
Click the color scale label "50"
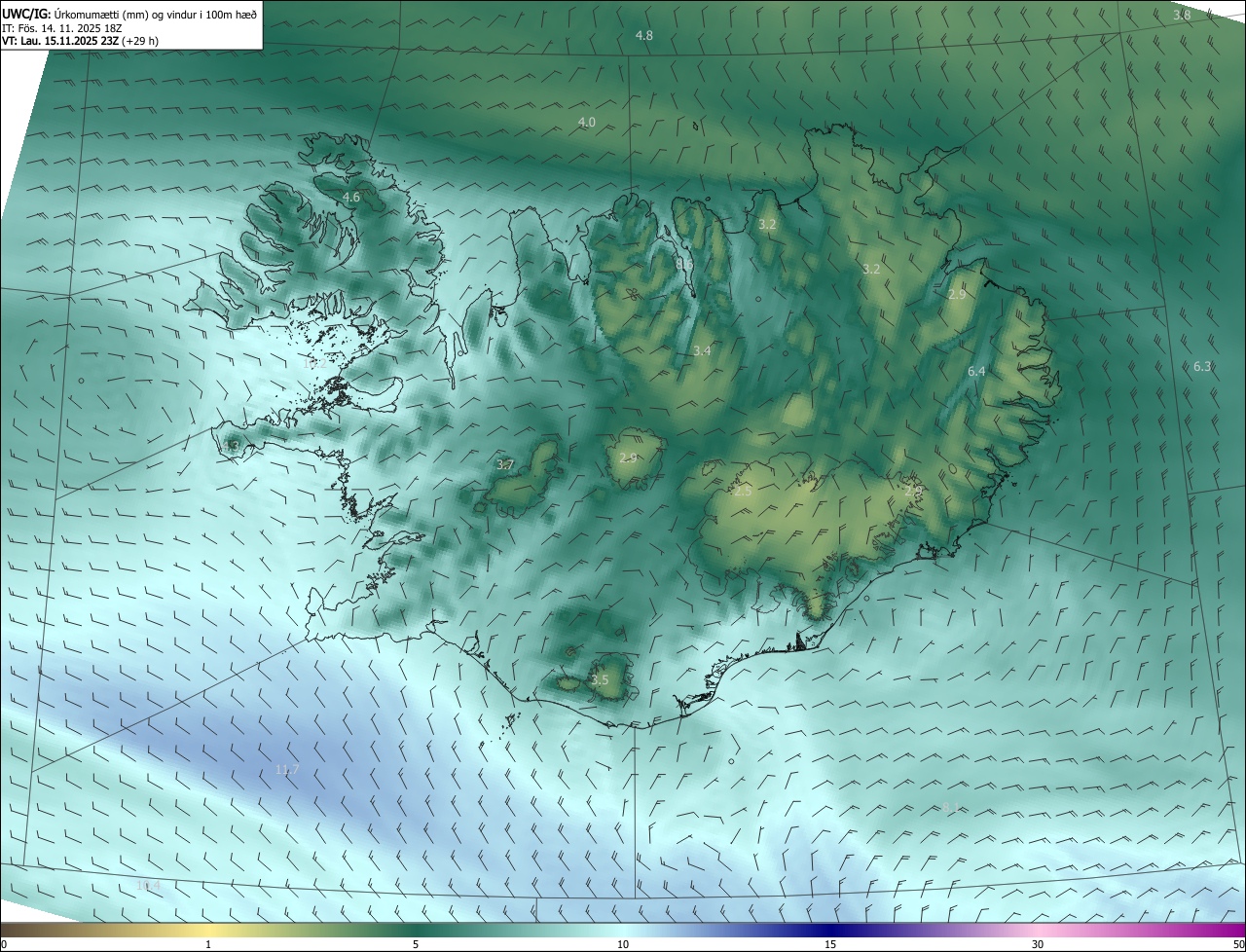(1238, 945)
